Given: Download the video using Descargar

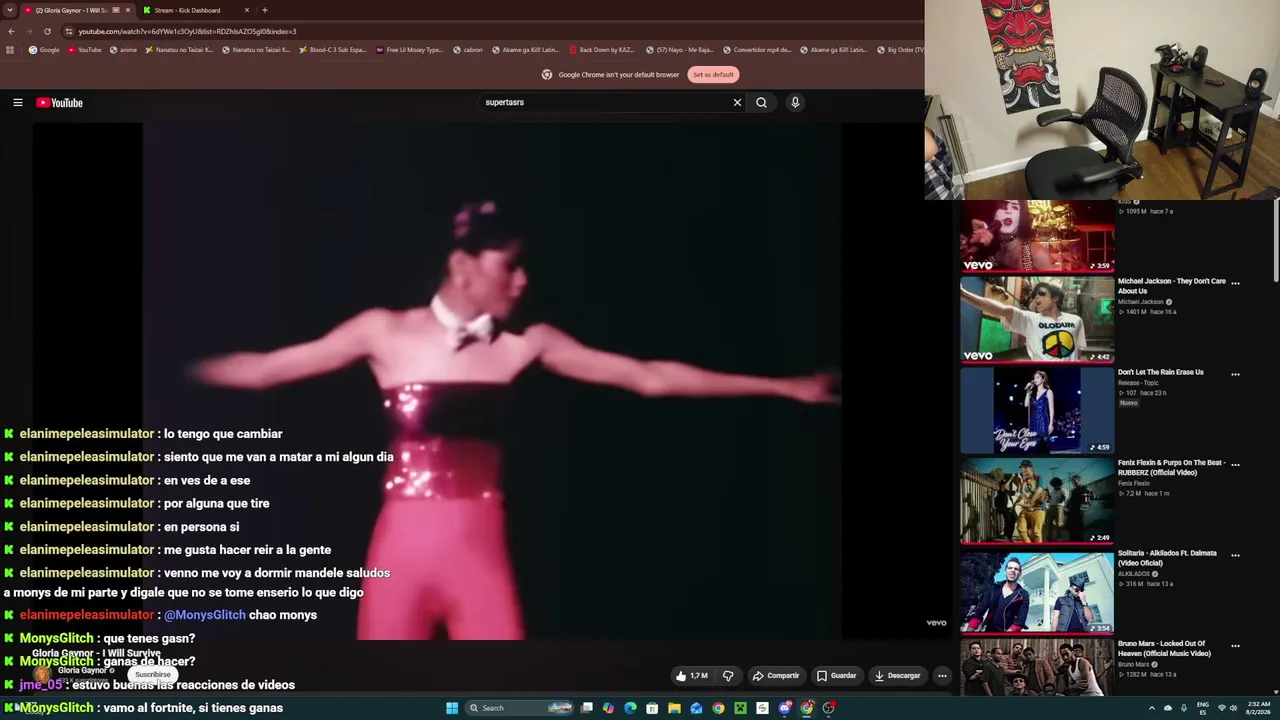Looking at the screenshot, I should coord(897,675).
